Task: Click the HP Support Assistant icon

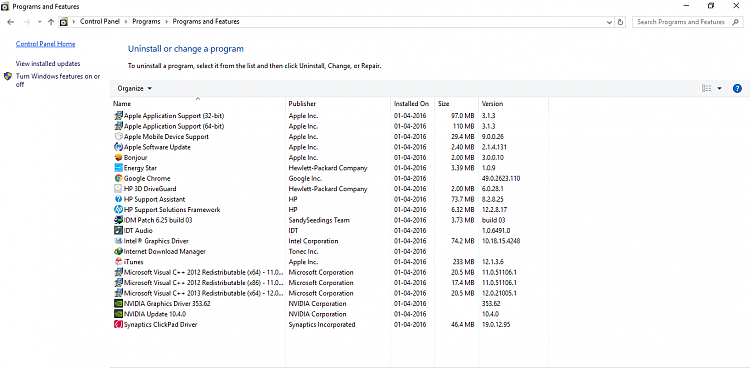Action: [x=119, y=200]
